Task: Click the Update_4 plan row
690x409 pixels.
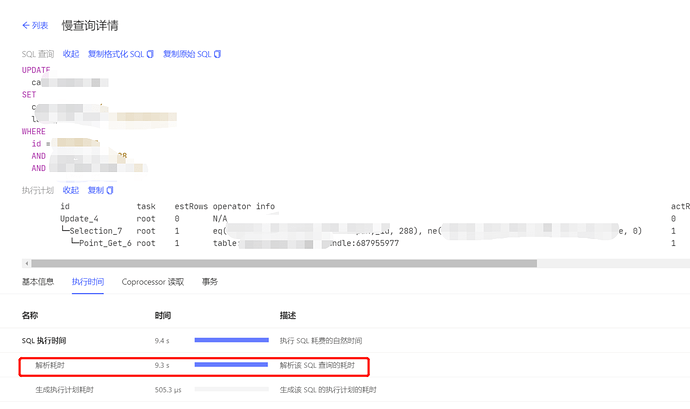Action: (79, 218)
